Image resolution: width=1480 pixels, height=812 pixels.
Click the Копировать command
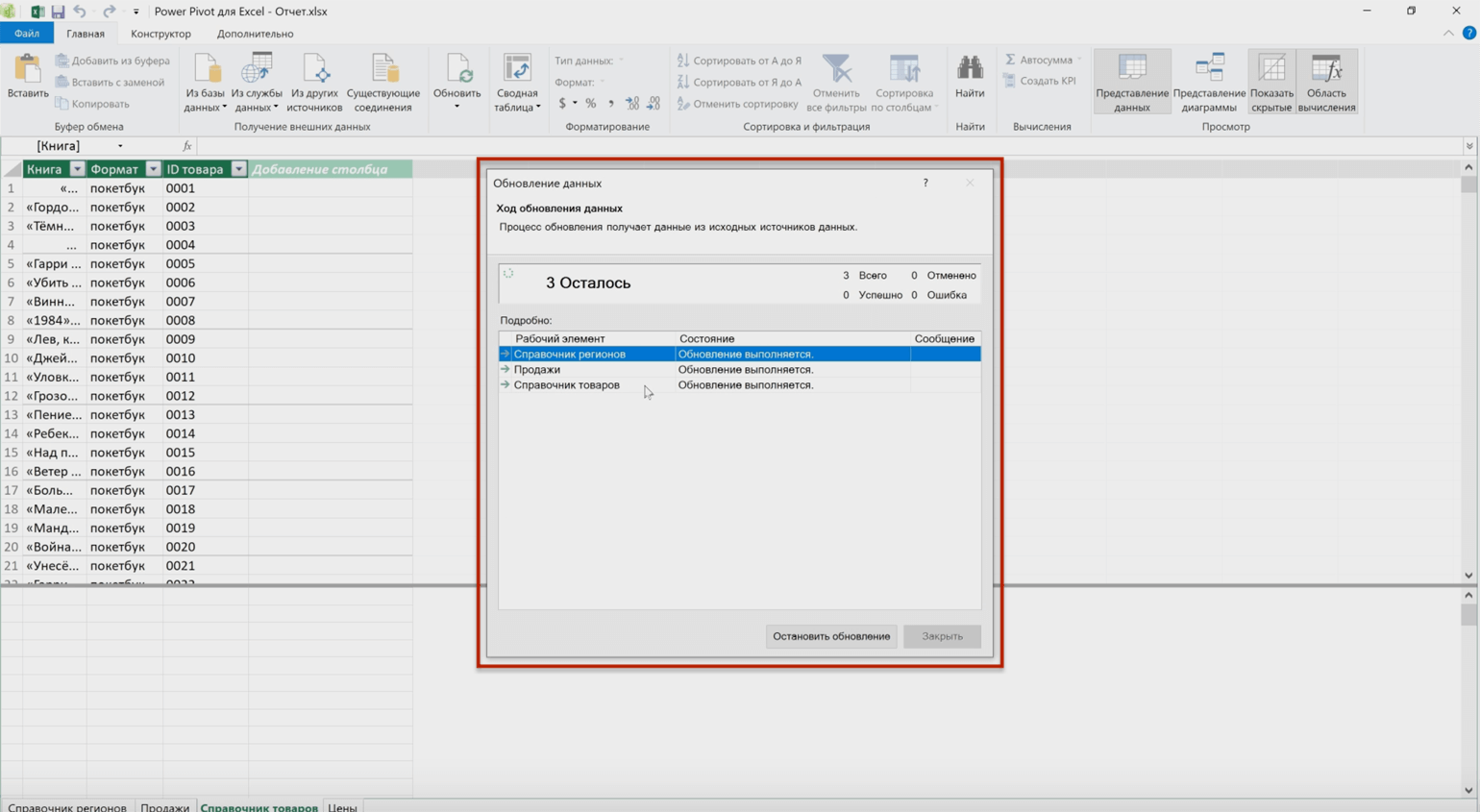pos(92,104)
